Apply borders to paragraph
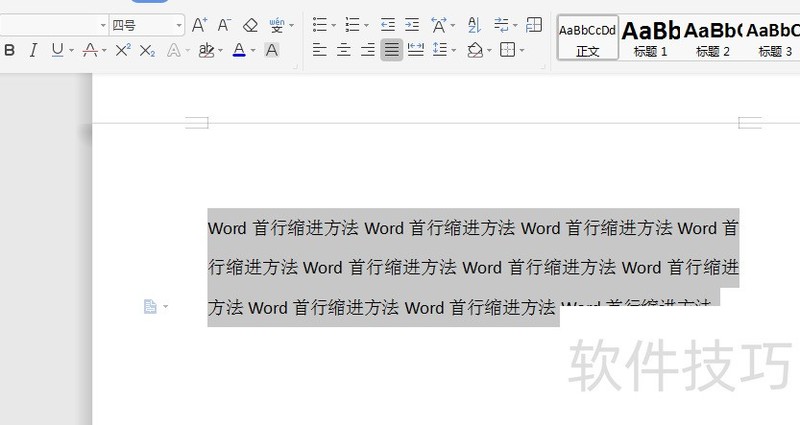Image resolution: width=800 pixels, height=425 pixels. tap(507, 49)
